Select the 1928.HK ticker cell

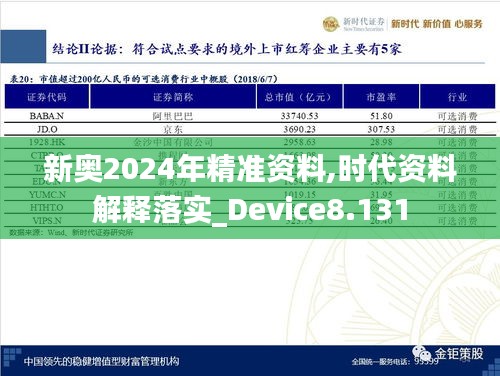point(47,142)
